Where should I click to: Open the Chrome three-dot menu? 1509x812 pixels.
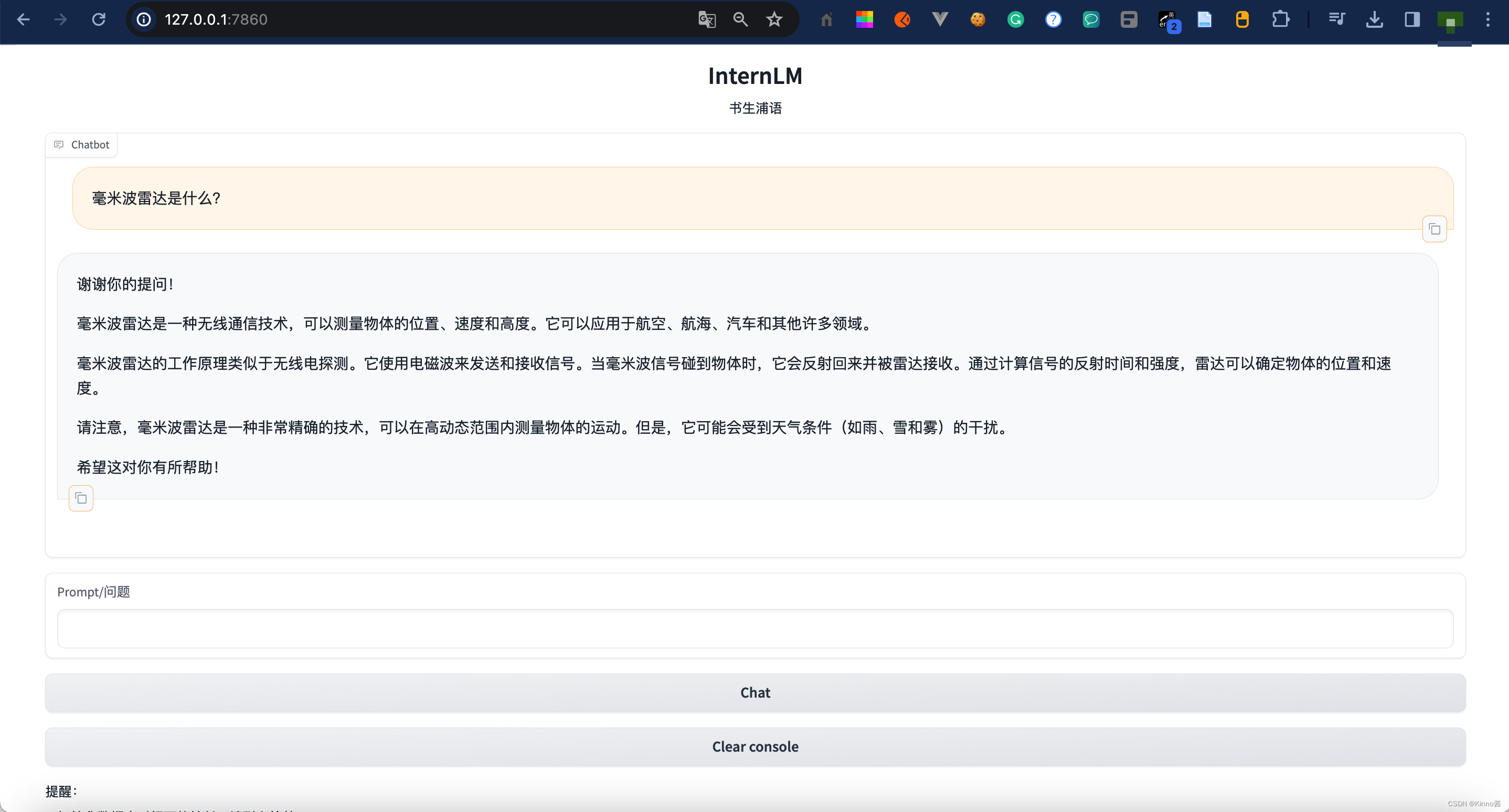point(1488,20)
